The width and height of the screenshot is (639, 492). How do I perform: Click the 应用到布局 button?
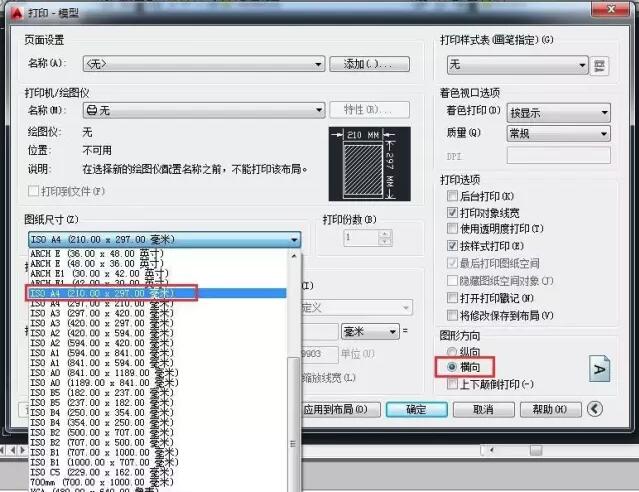pyautogui.click(x=340, y=409)
